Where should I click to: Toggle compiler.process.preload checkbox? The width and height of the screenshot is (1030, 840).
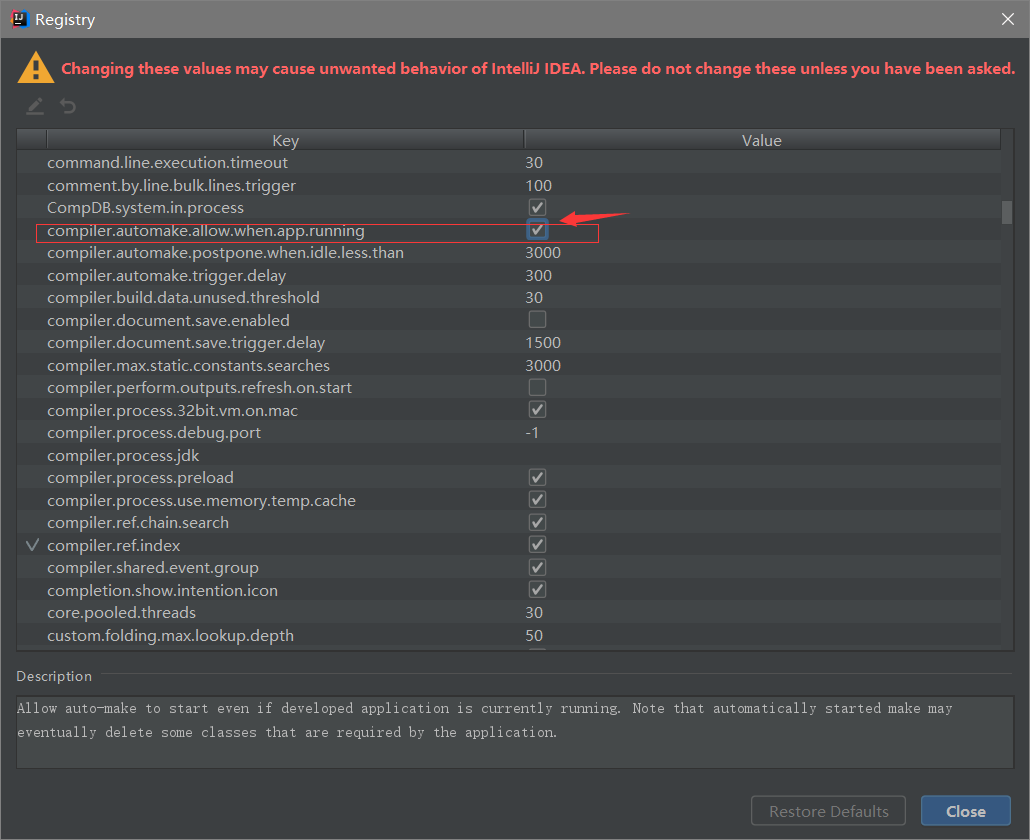tap(537, 477)
